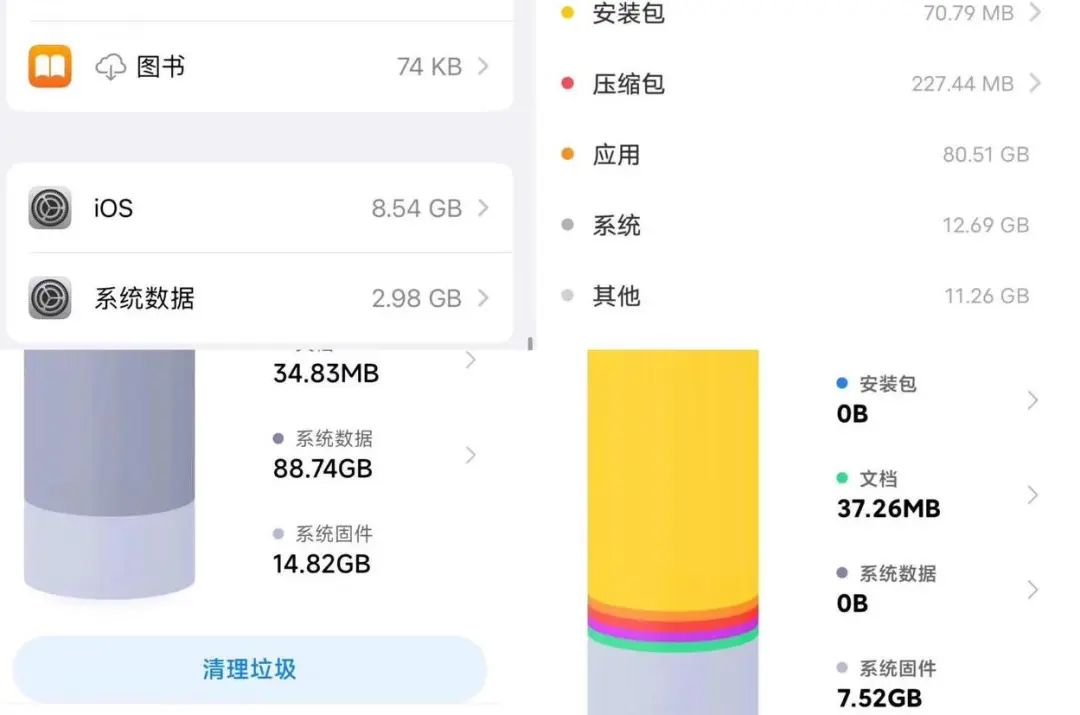
Task: Expand the 系统数据 2.98 GB chevron
Action: [483, 298]
